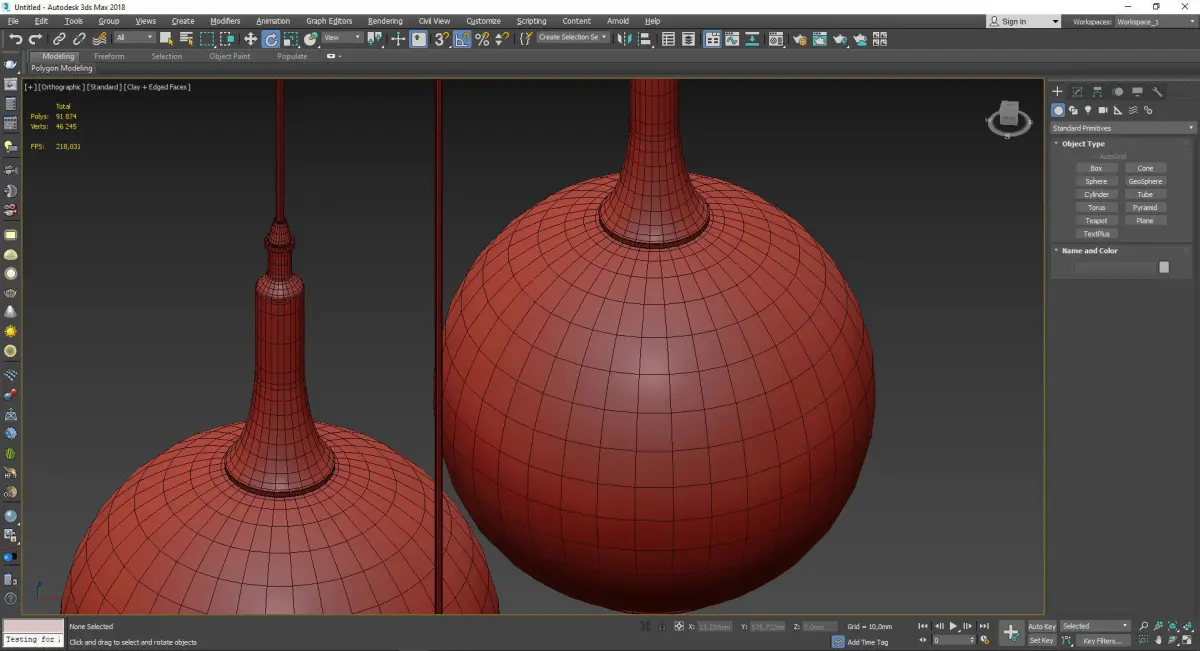Screen dimensions: 1200x651
Task: Toggle Absolute/Offset transform type-in mode
Action: tap(679, 626)
